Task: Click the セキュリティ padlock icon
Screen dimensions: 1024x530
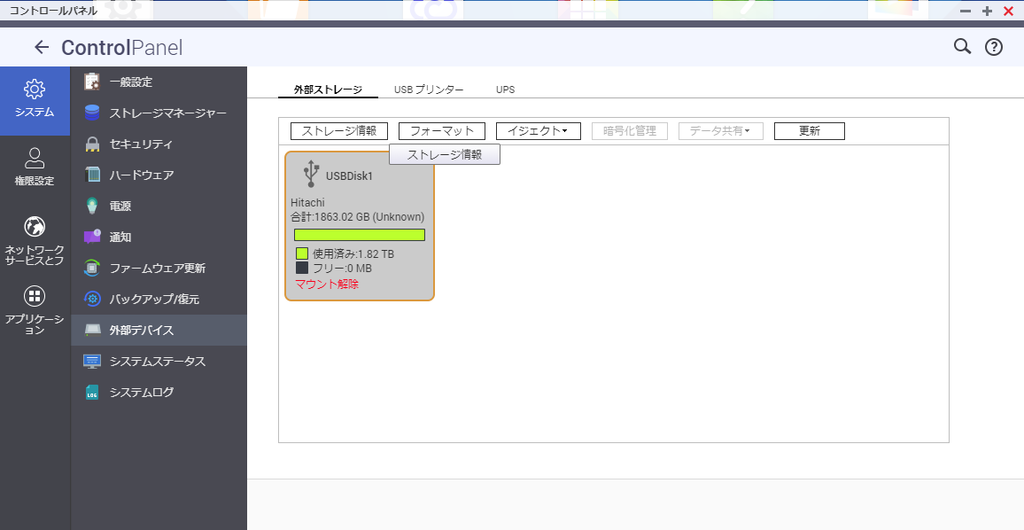Action: point(92,144)
